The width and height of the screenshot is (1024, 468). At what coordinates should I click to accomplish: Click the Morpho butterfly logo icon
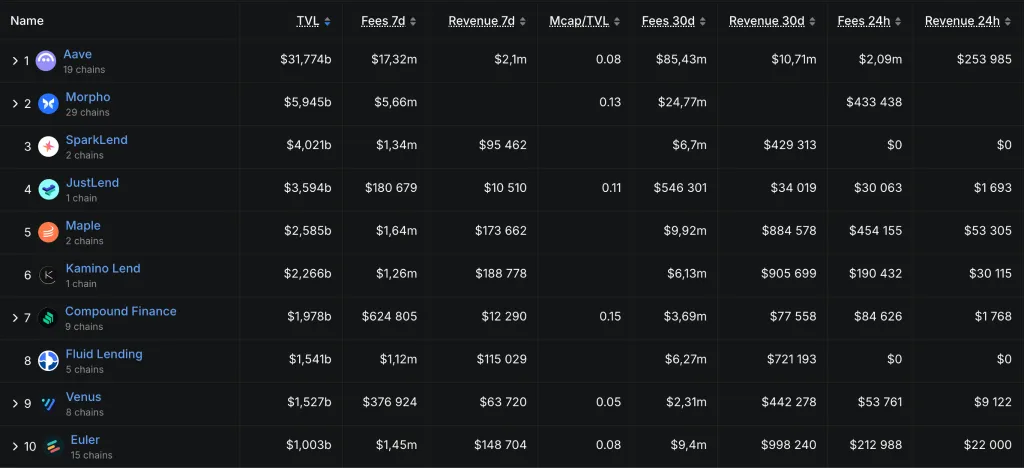click(x=48, y=104)
